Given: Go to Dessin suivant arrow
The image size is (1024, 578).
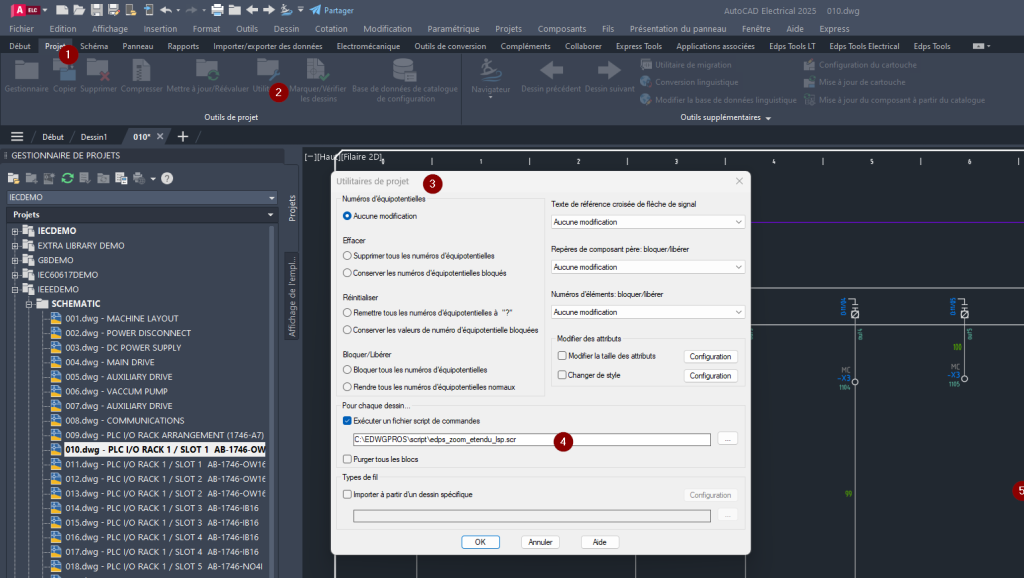Looking at the screenshot, I should coord(609,71).
